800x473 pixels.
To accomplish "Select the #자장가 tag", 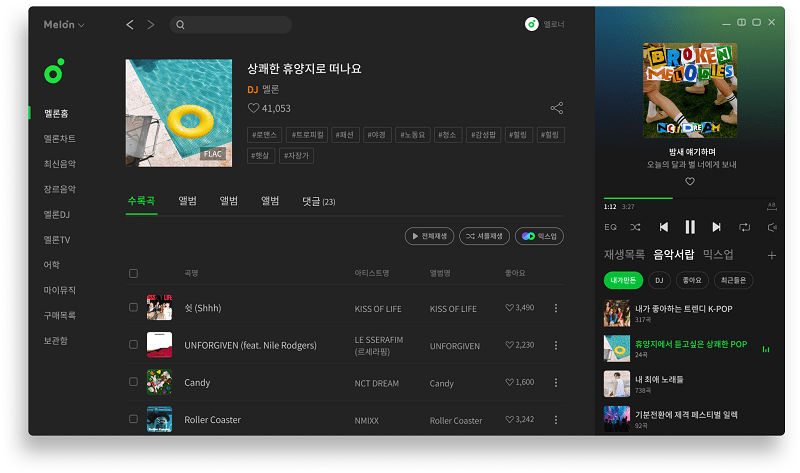I will (296, 156).
